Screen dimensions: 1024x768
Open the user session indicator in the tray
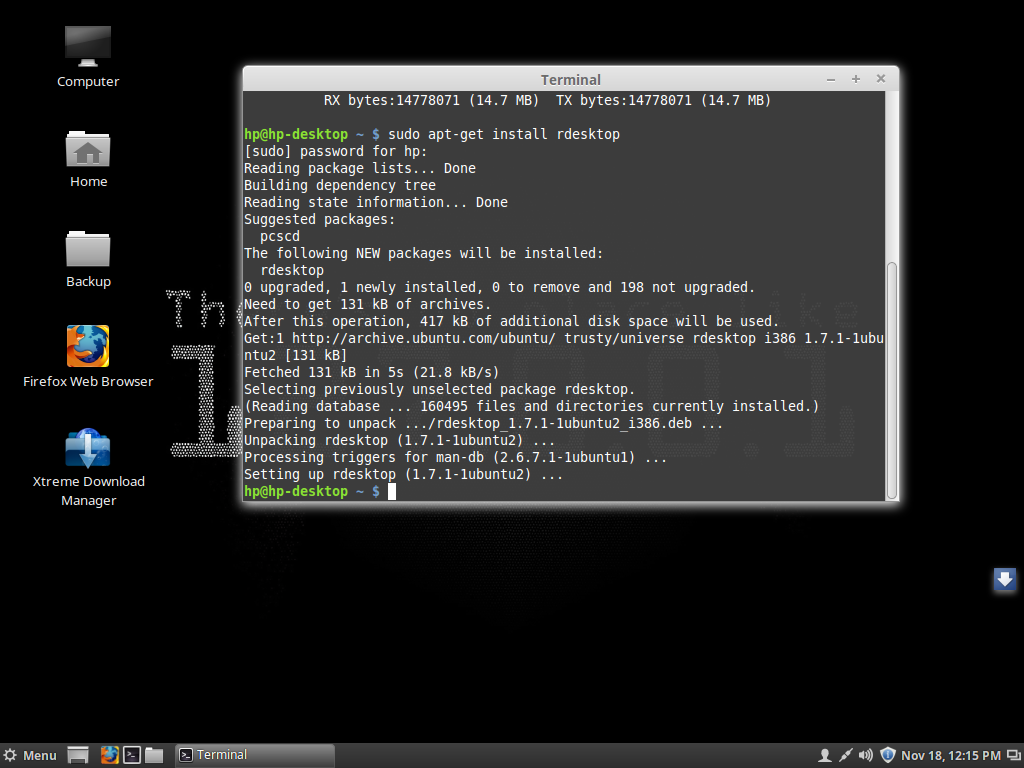[x=825, y=754]
